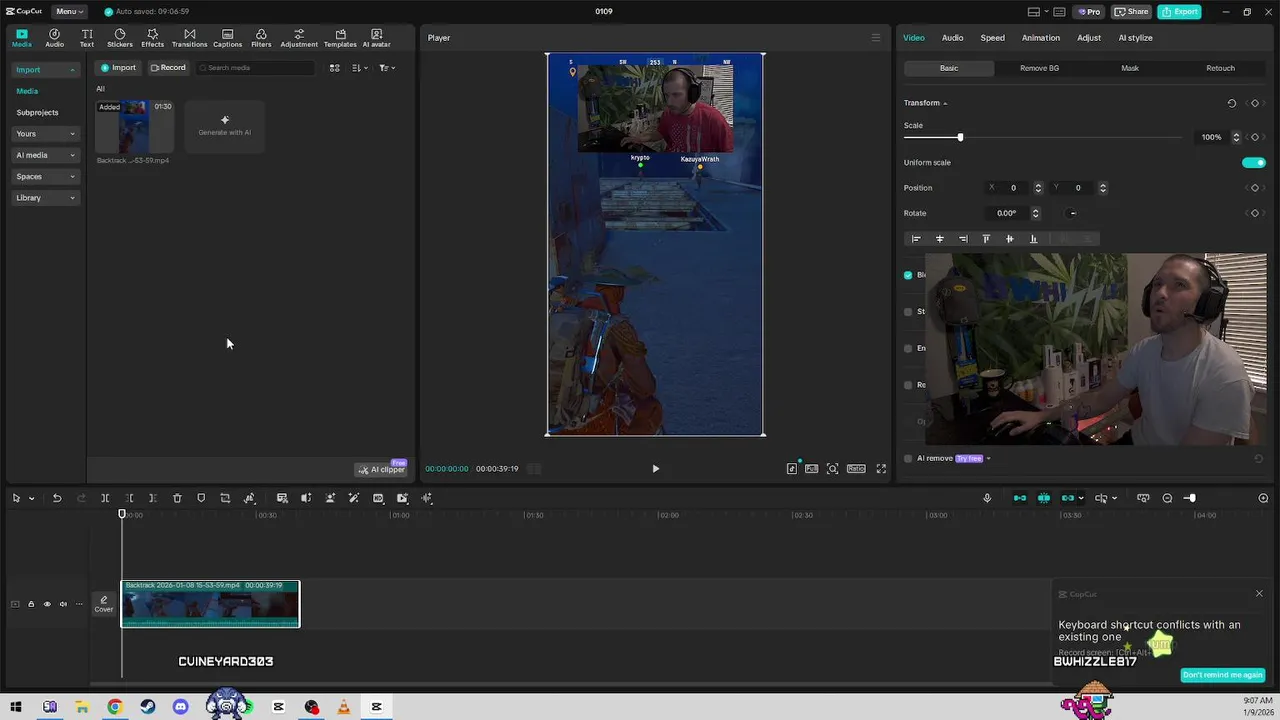Play the video in the player

[x=656, y=468]
